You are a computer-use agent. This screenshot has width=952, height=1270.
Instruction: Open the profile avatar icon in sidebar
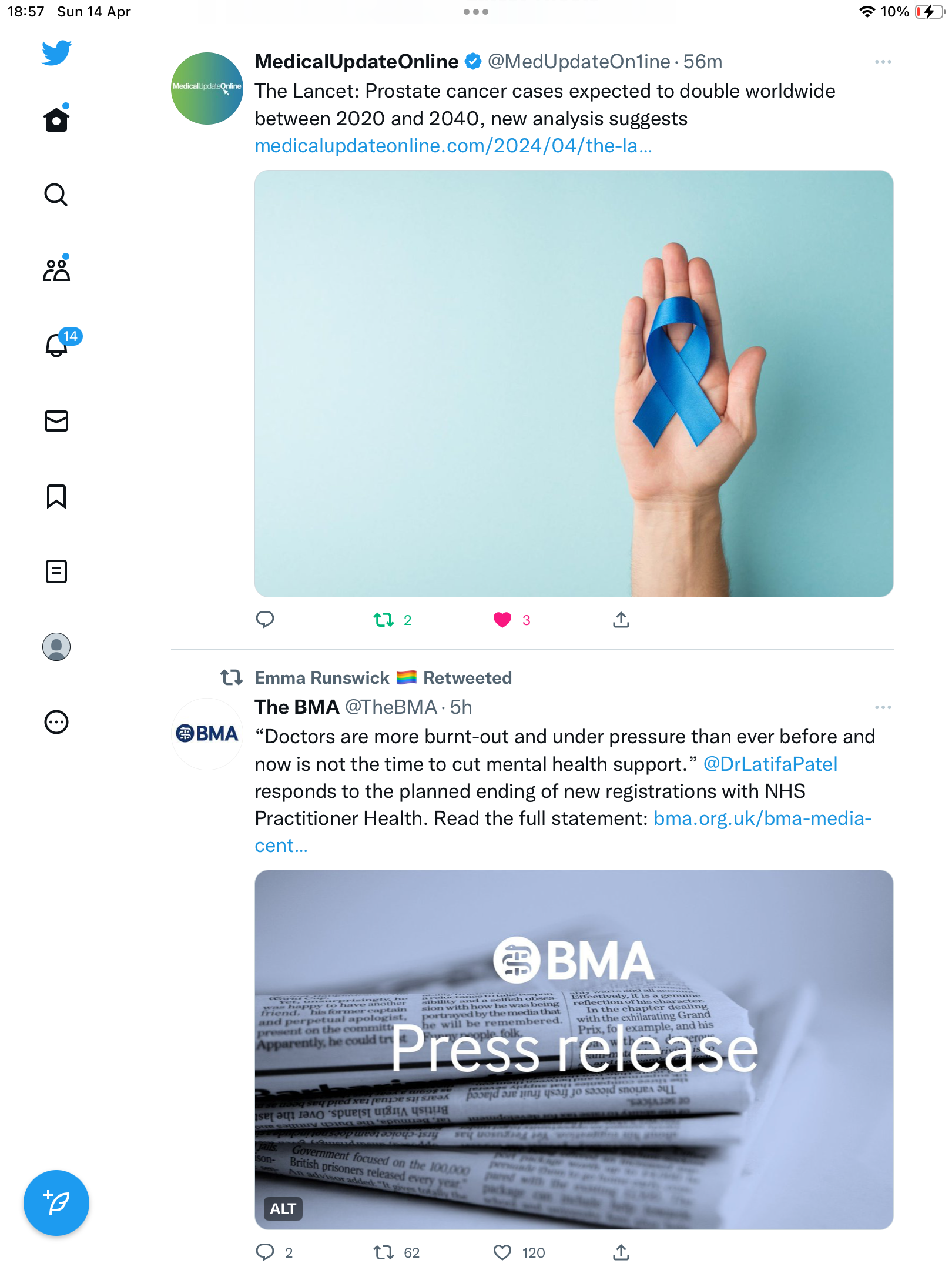[x=56, y=647]
